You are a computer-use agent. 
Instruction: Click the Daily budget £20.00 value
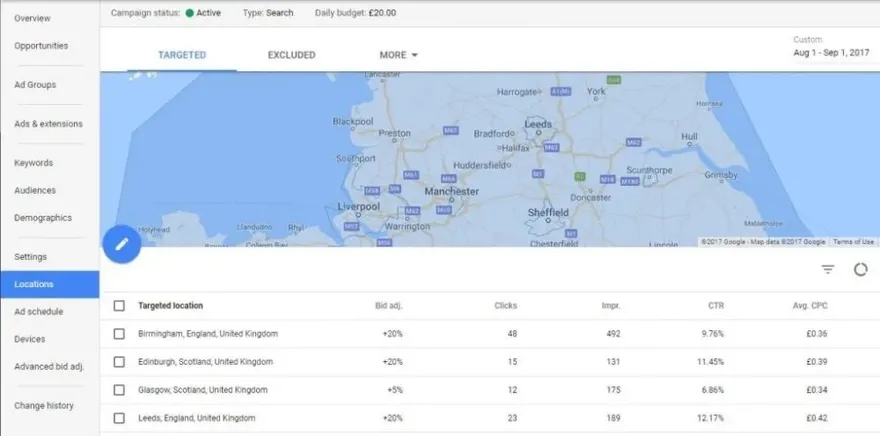(x=382, y=12)
